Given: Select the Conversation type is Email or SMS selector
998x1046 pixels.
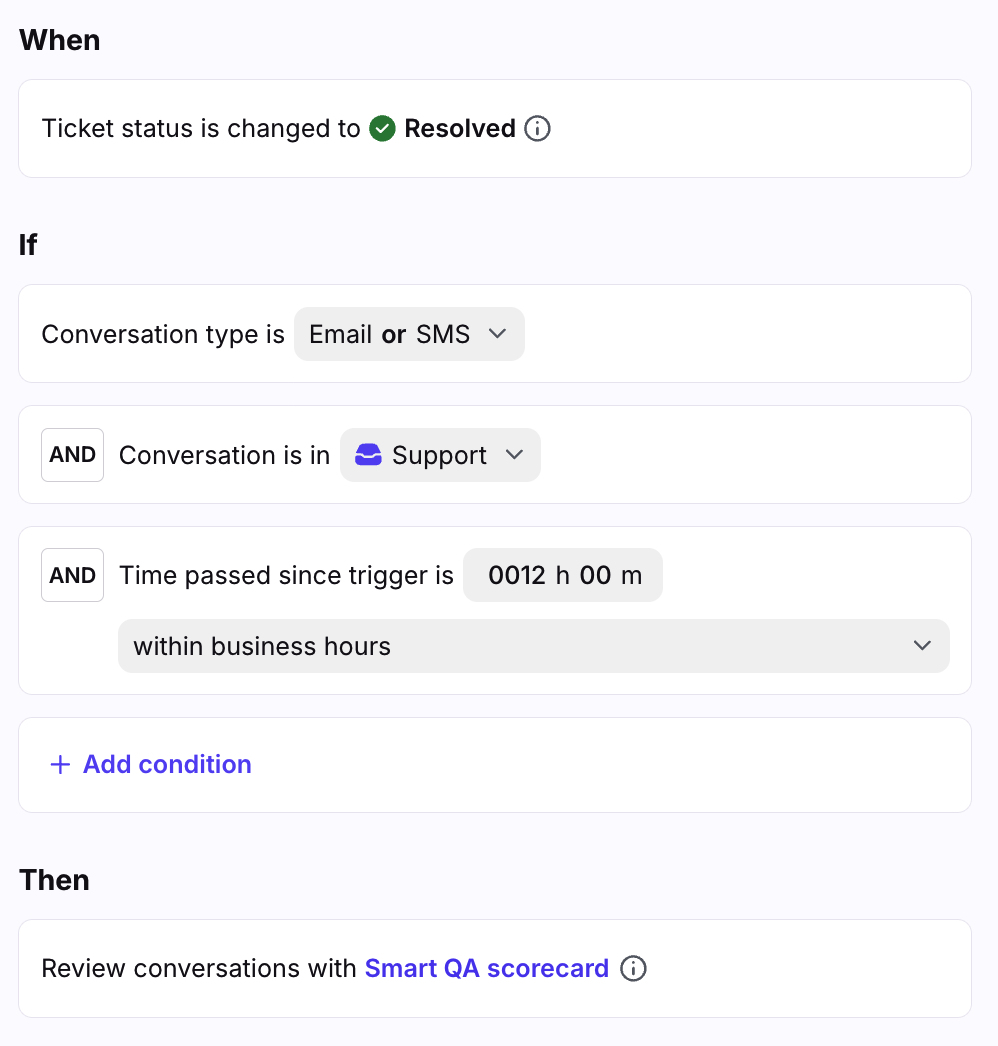Looking at the screenshot, I should 410,334.
